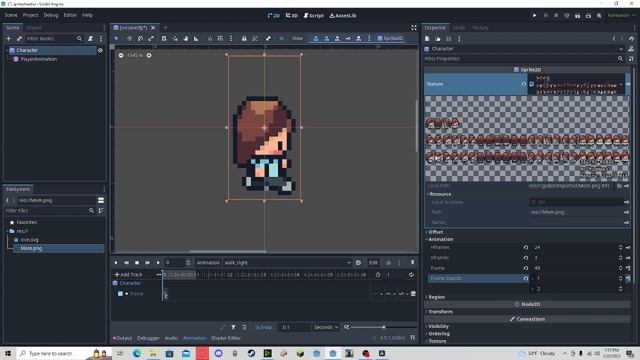This screenshot has width=640, height=360.
Task: Open object history icon in Inspector
Action: 631,38
